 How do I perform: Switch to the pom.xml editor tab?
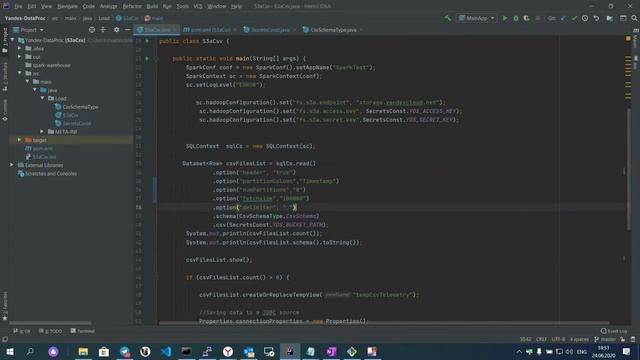210,30
